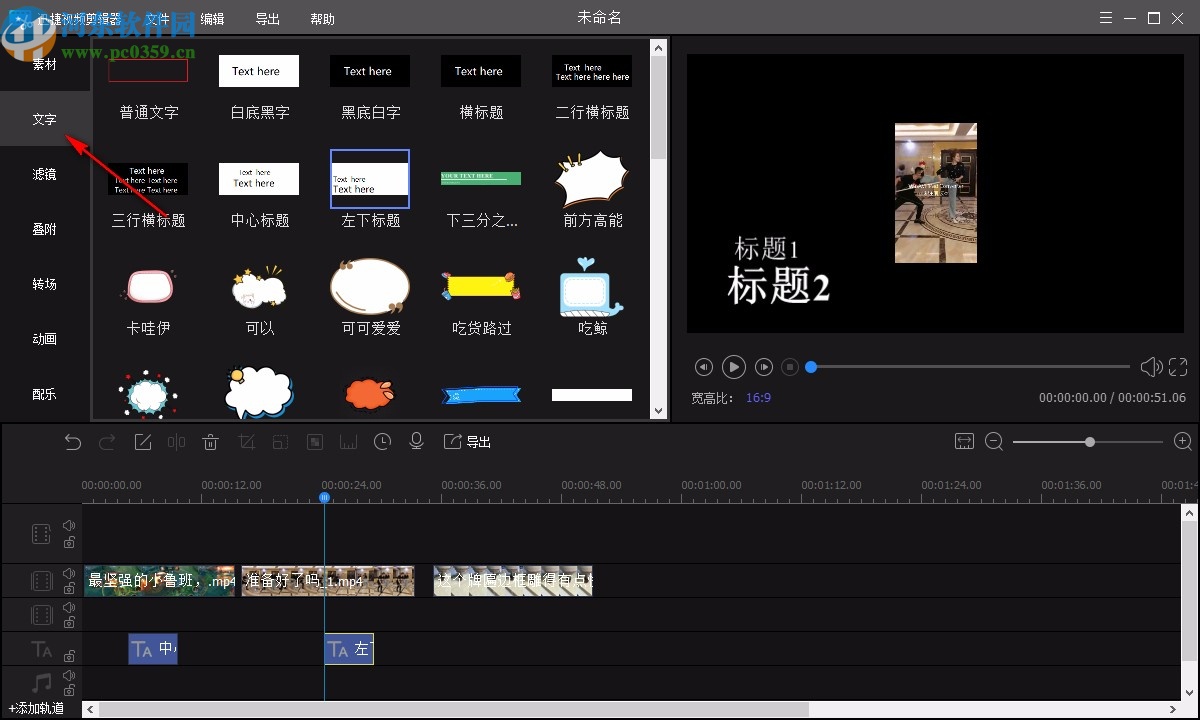Click the speed/duration clock icon on toolbar
This screenshot has height=720, width=1200.
382,441
